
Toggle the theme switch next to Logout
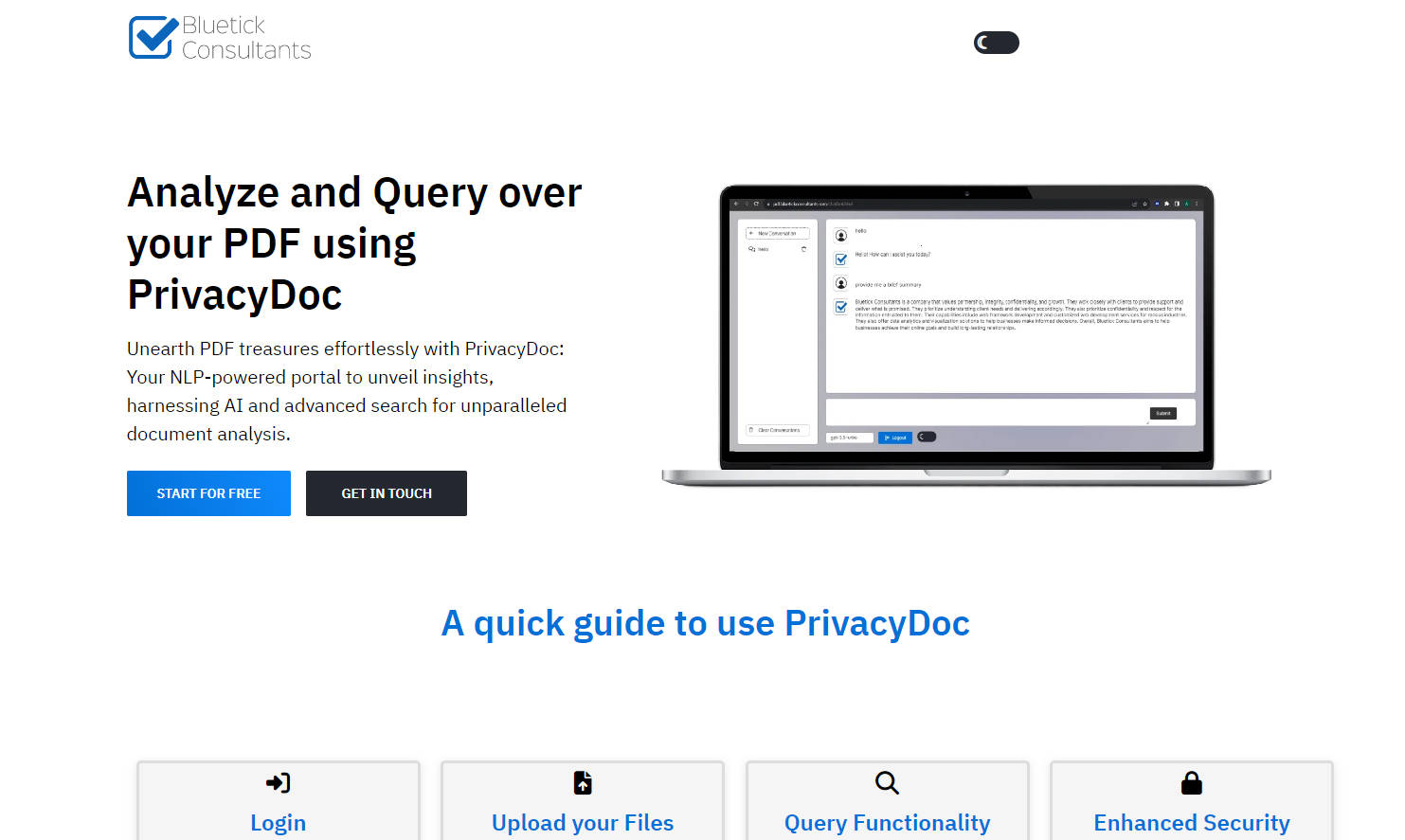[x=927, y=437]
